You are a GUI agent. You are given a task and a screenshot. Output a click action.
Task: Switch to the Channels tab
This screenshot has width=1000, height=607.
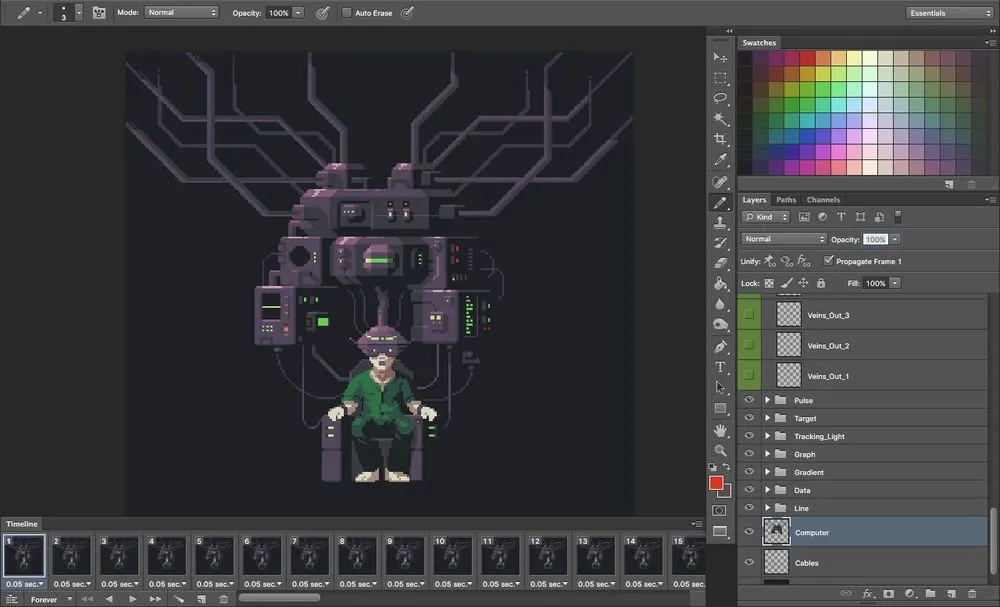[x=823, y=200]
